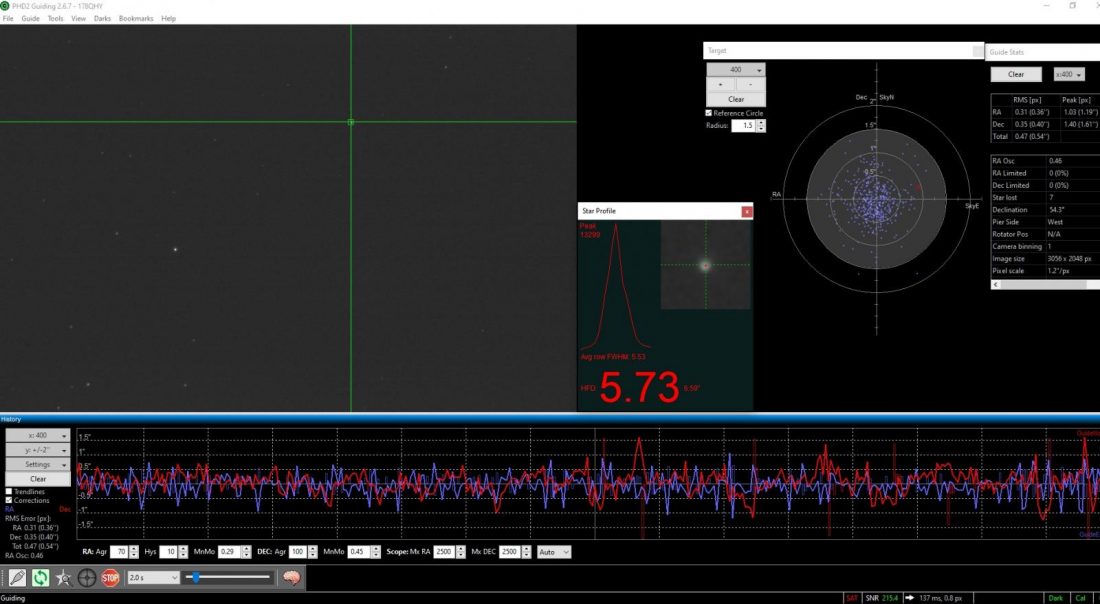The height and width of the screenshot is (604, 1100).
Task: Open the Guide menu
Action: pos(30,19)
